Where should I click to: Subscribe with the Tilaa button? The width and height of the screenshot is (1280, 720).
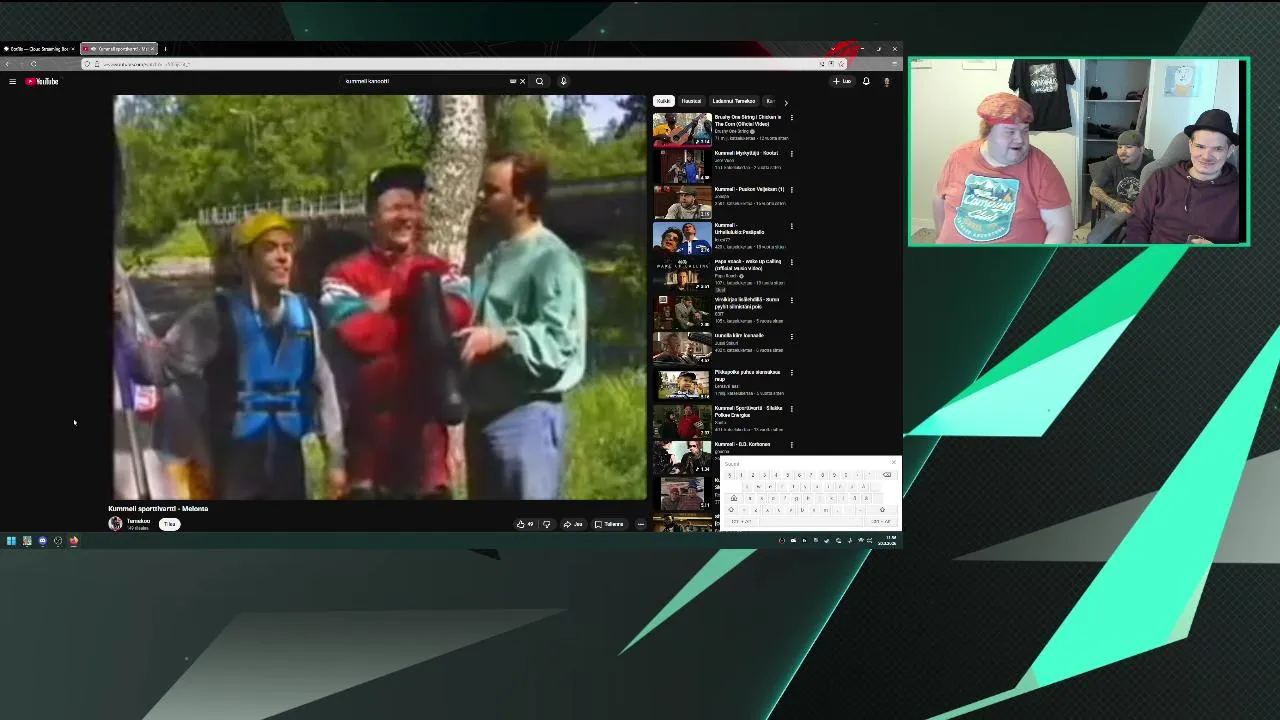(170, 524)
